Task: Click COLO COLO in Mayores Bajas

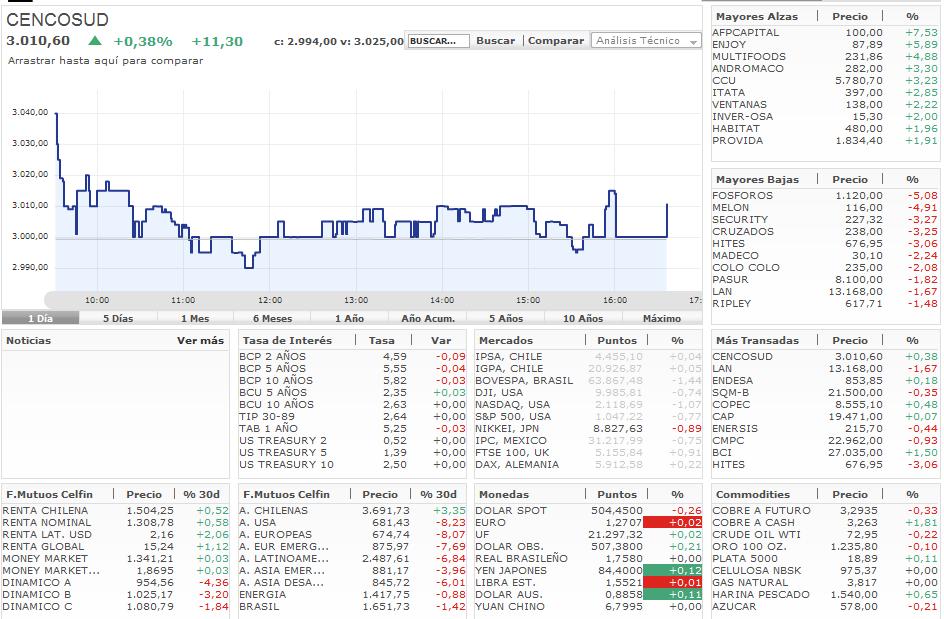Action: coord(745,267)
